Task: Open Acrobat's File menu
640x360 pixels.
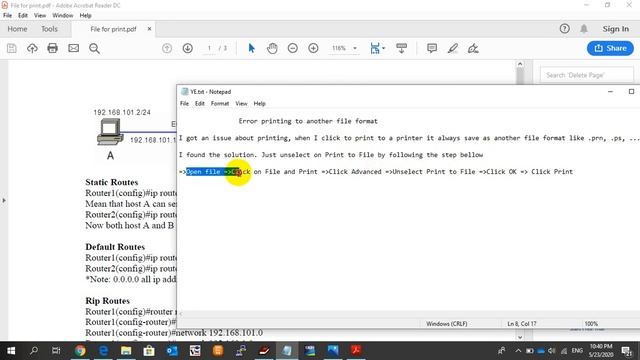Action: [x=8, y=16]
